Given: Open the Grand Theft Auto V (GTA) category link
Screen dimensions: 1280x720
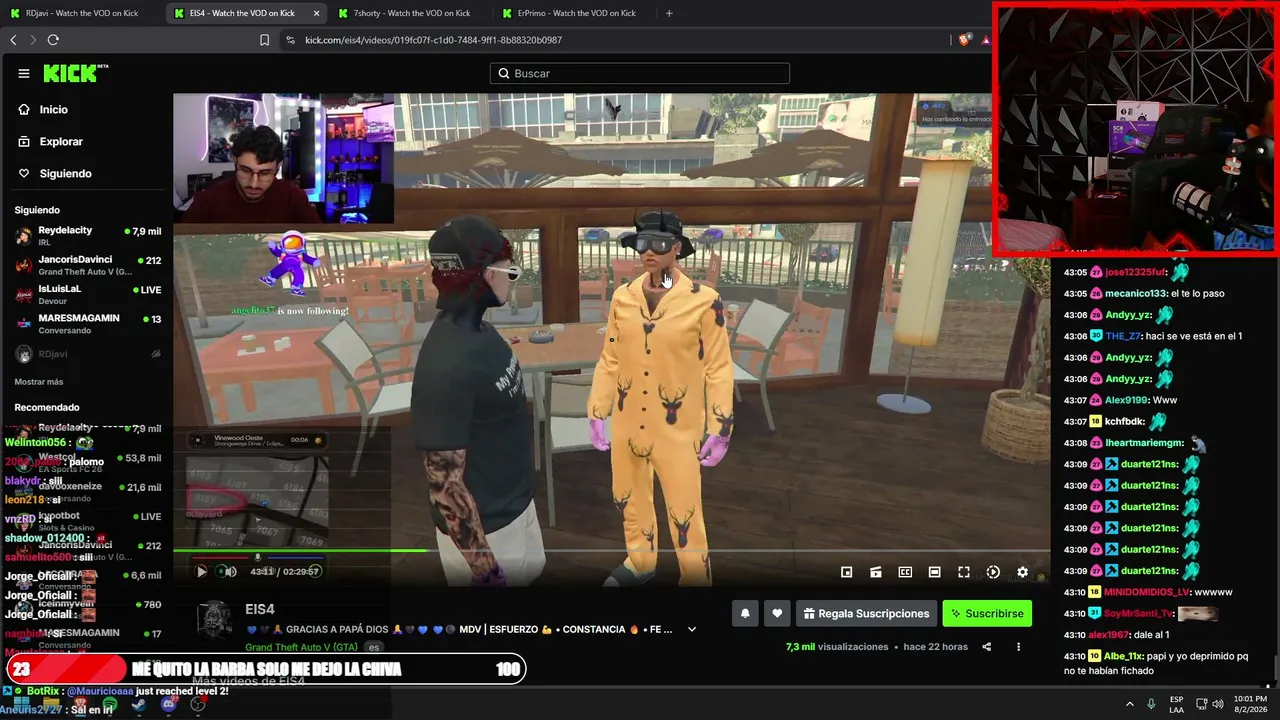Looking at the screenshot, I should pos(303,647).
